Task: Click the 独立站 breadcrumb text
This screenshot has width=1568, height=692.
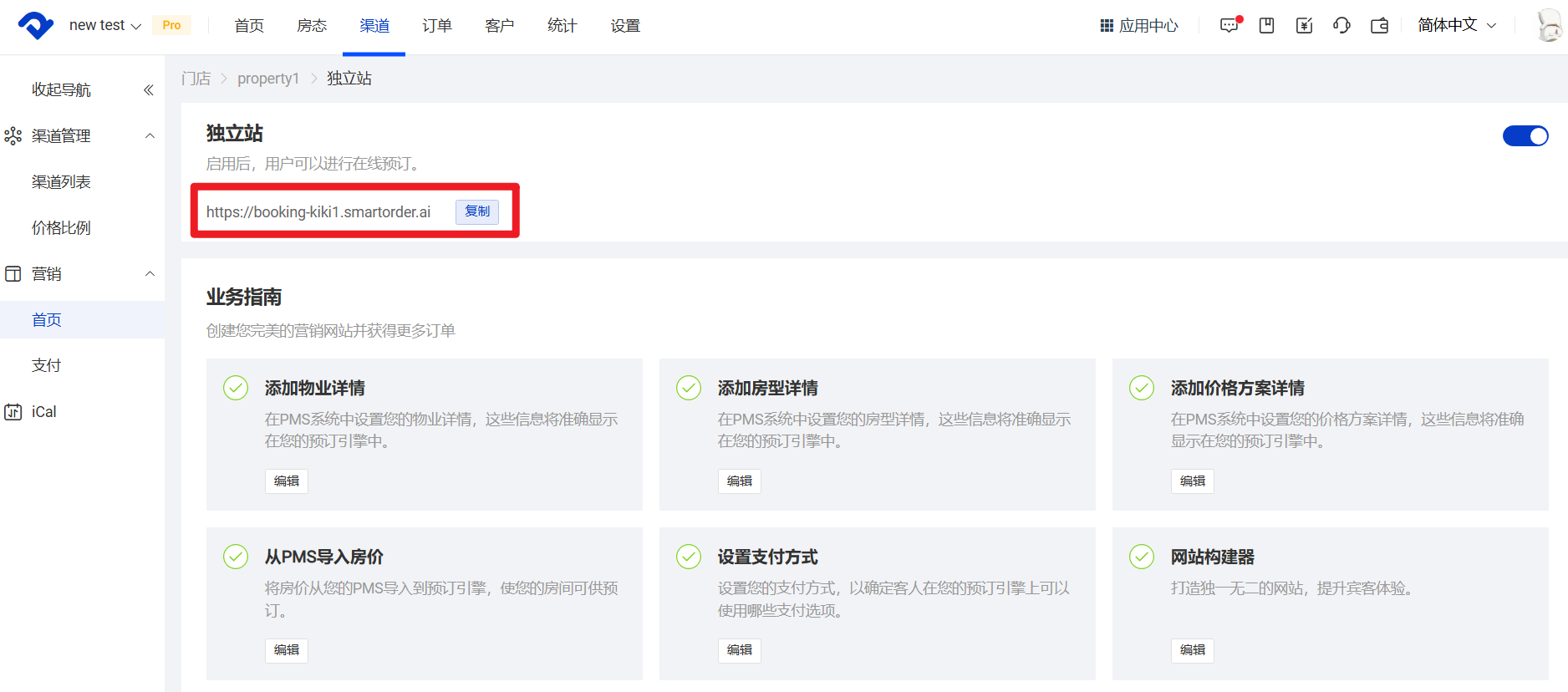Action: 349,79
